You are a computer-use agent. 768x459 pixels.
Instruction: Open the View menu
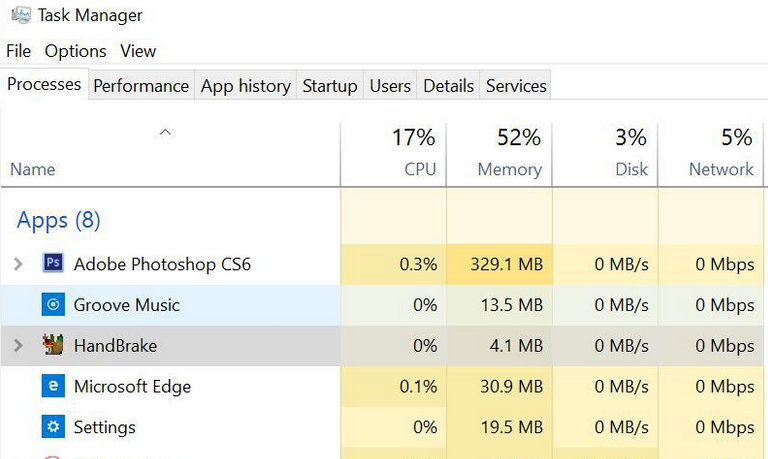coord(138,51)
